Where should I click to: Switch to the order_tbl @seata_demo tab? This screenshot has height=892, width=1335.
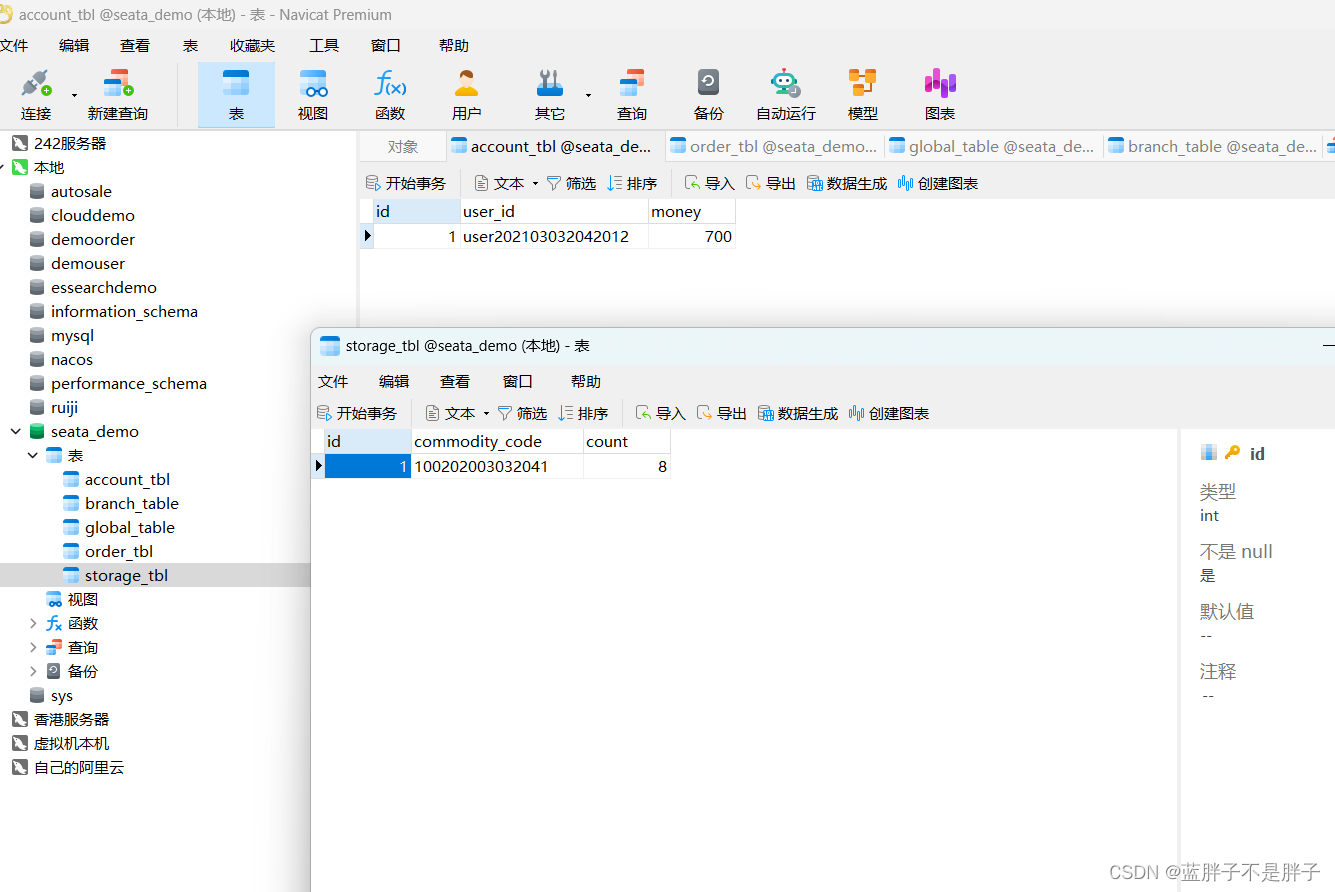pyautogui.click(x=774, y=146)
